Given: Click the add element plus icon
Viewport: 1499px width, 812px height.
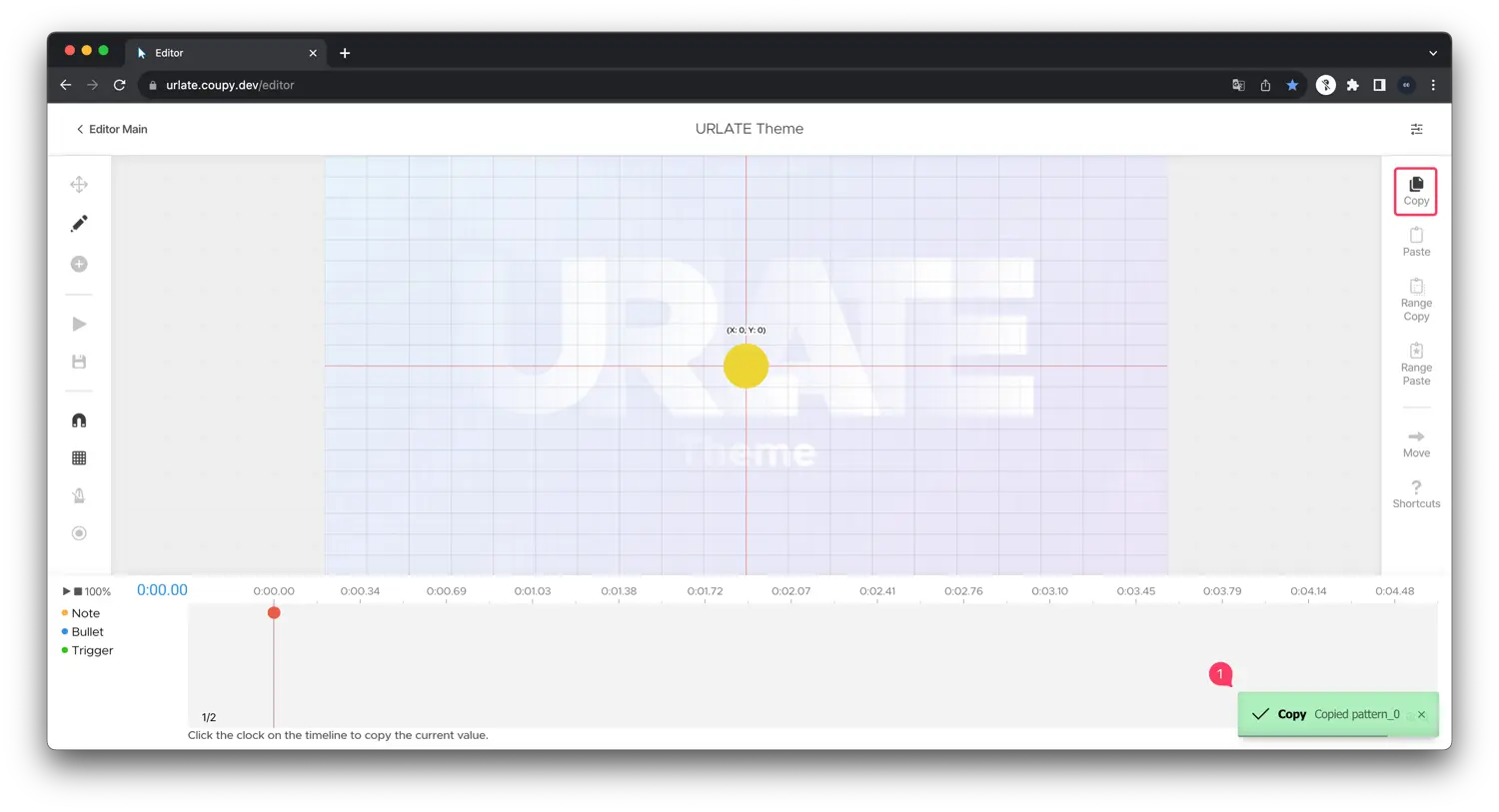Looking at the screenshot, I should pos(79,264).
